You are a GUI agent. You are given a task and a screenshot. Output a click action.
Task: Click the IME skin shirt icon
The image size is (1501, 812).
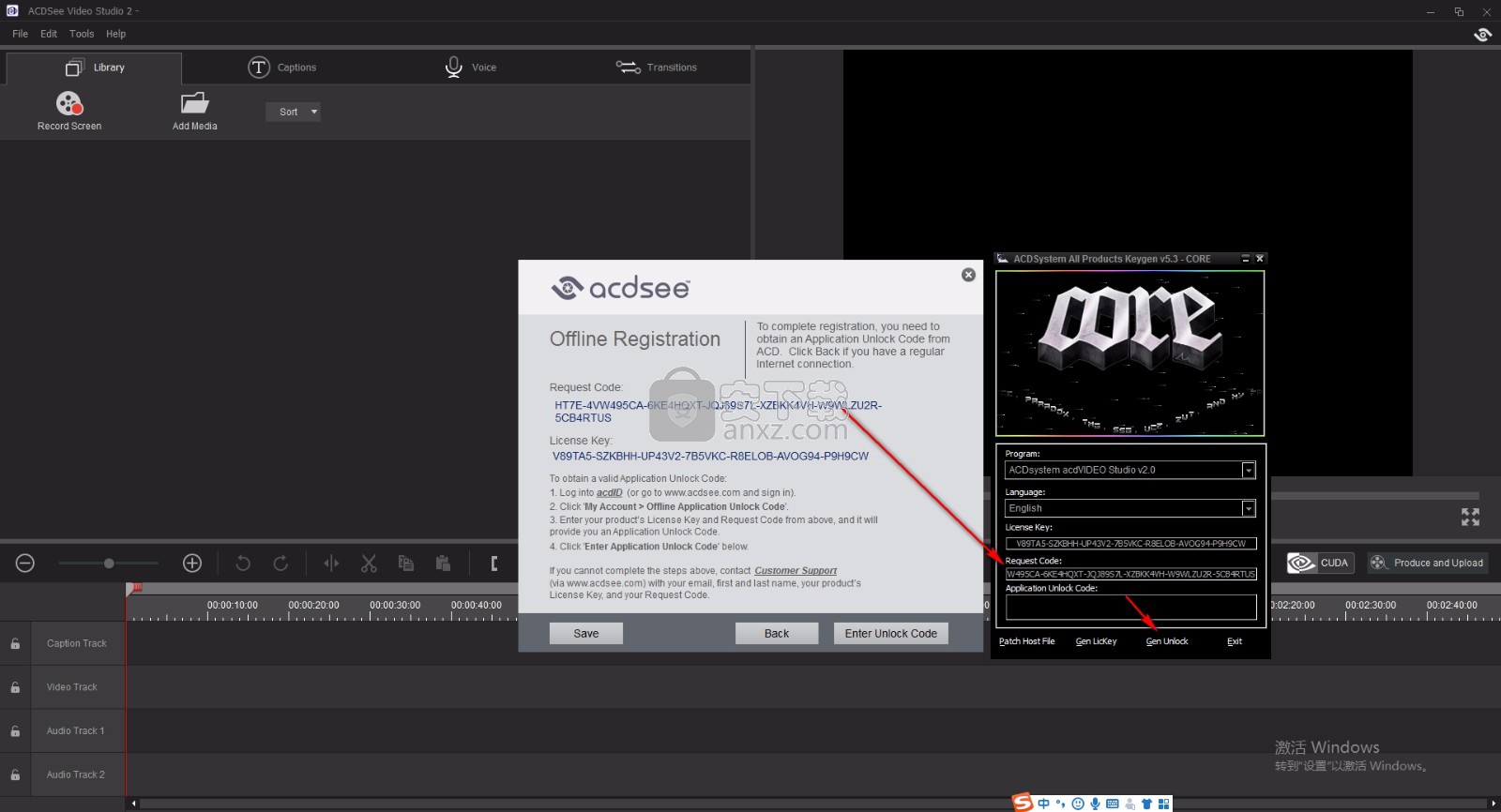point(1146,804)
